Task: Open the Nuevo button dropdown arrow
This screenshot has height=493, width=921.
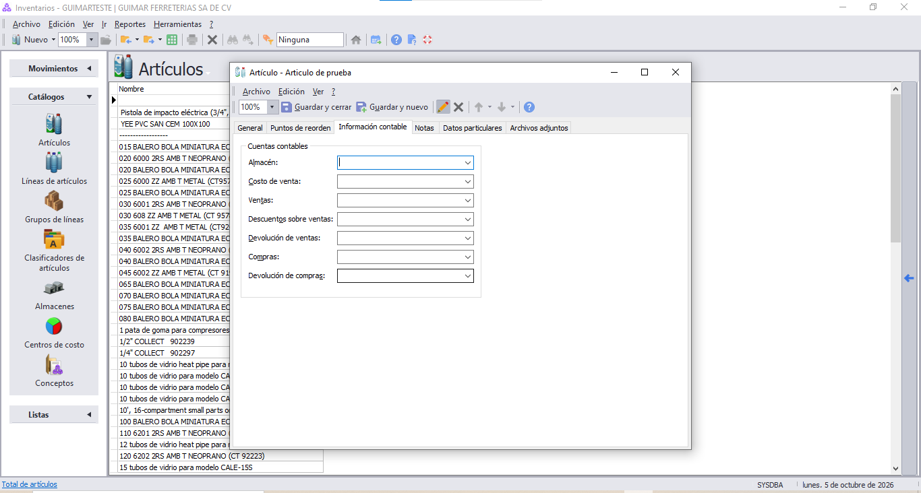Action: coord(53,40)
